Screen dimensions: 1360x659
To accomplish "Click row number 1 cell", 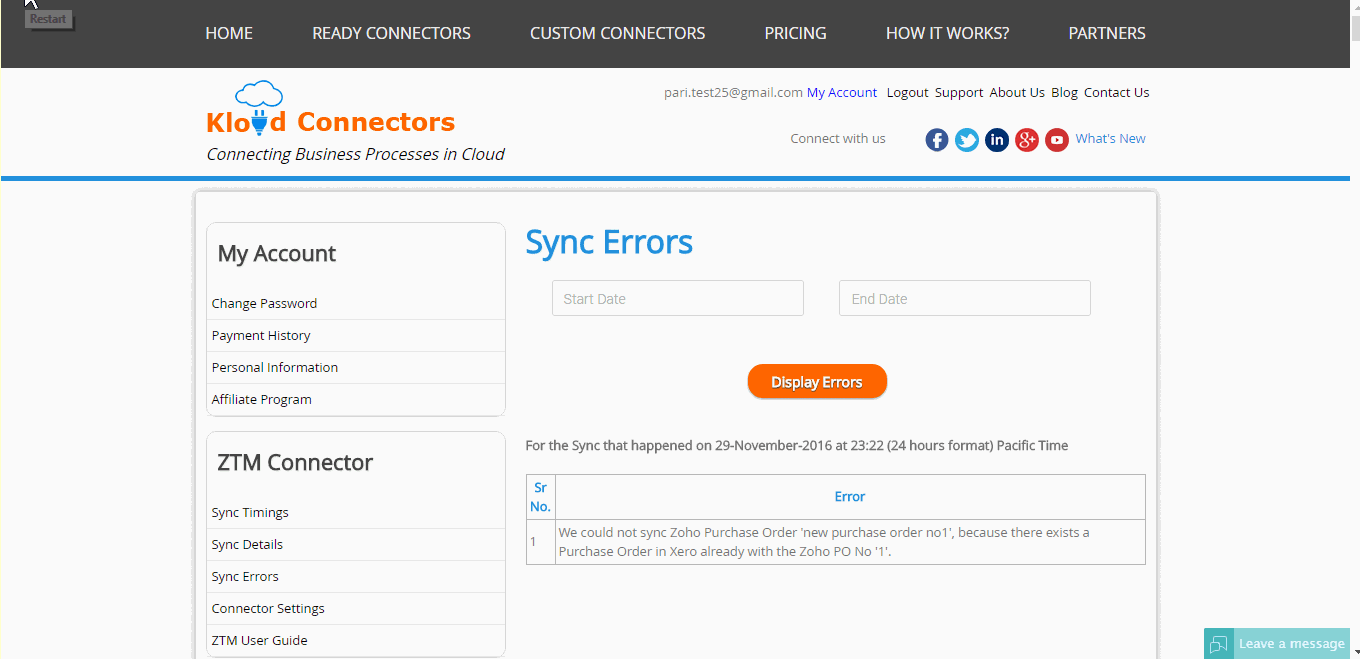I will coord(541,542).
